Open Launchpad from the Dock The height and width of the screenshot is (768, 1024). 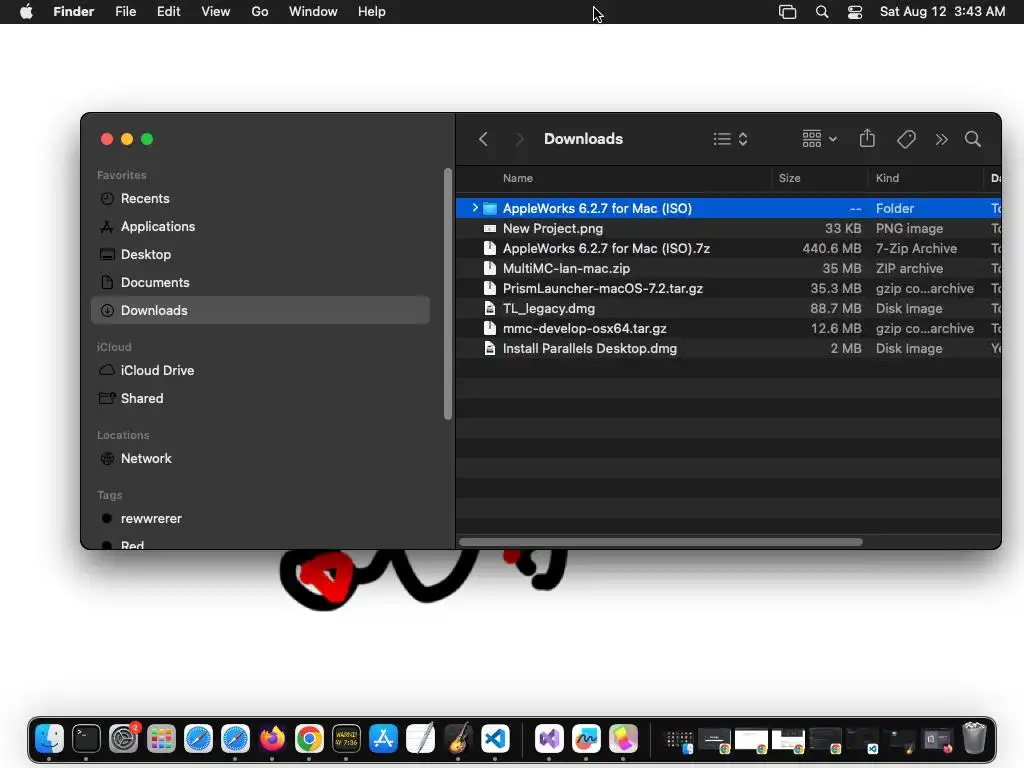click(161, 739)
